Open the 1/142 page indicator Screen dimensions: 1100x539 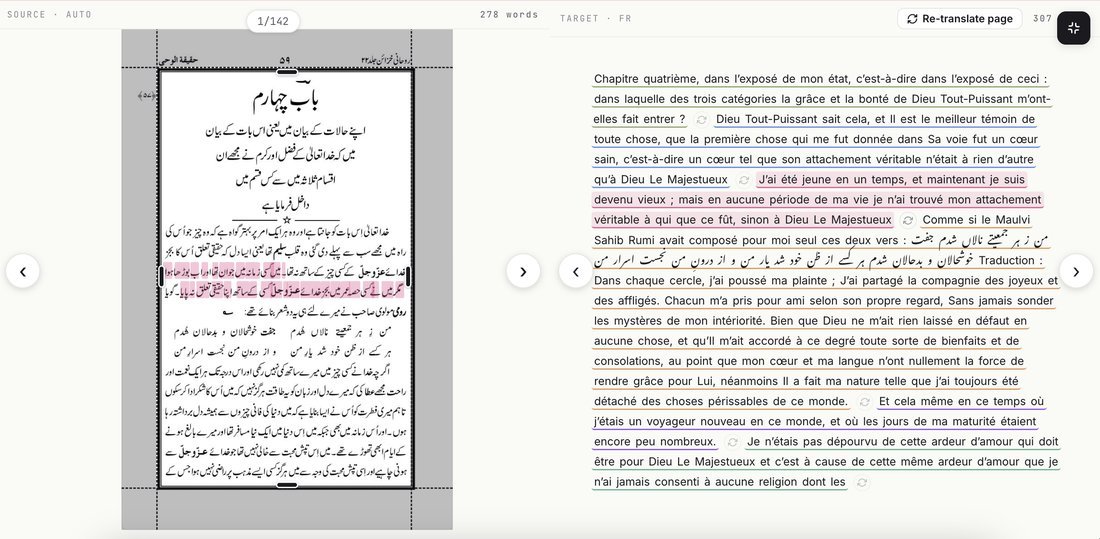coord(273,21)
